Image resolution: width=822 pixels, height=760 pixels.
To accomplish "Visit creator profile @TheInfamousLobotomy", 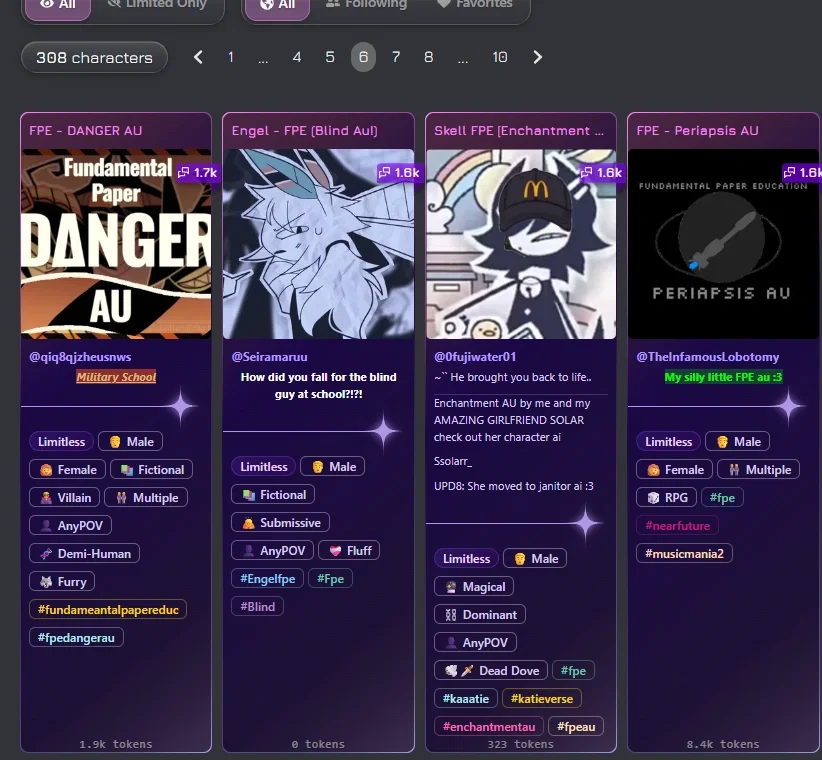I will point(708,357).
